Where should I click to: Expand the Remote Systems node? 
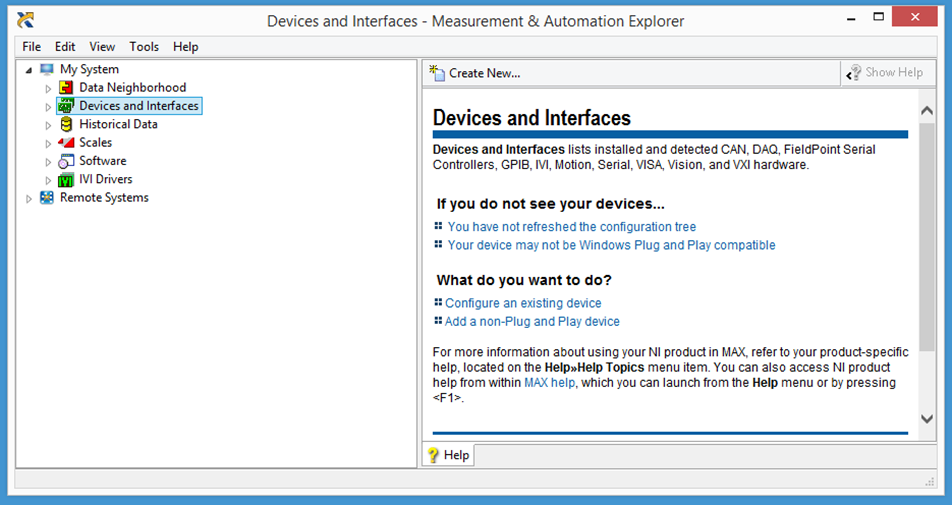click(x=28, y=198)
